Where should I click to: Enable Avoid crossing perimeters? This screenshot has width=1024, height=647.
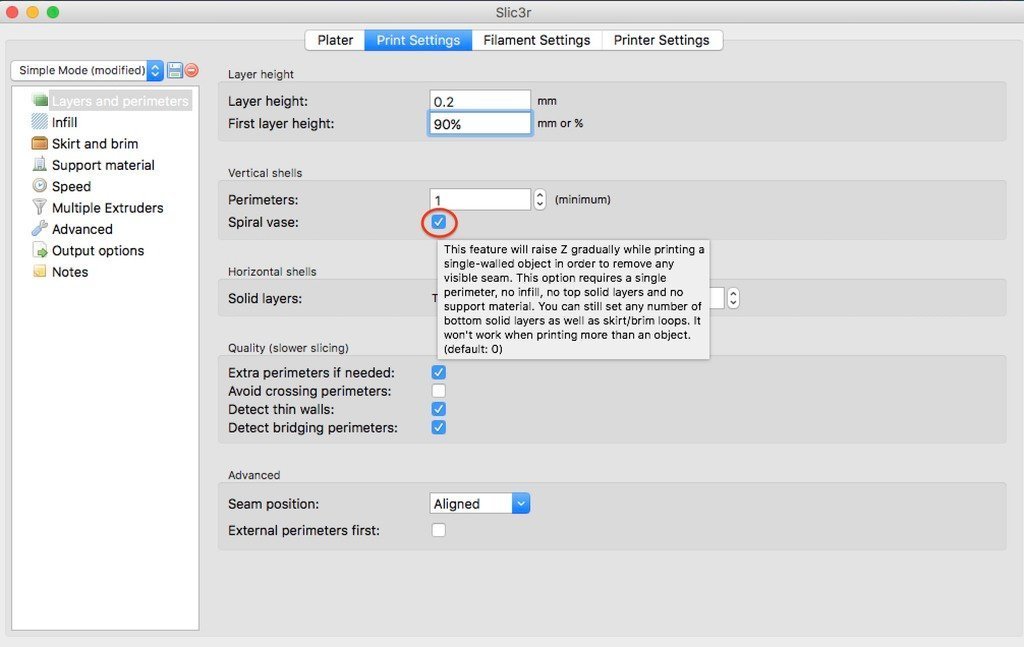tap(439, 390)
